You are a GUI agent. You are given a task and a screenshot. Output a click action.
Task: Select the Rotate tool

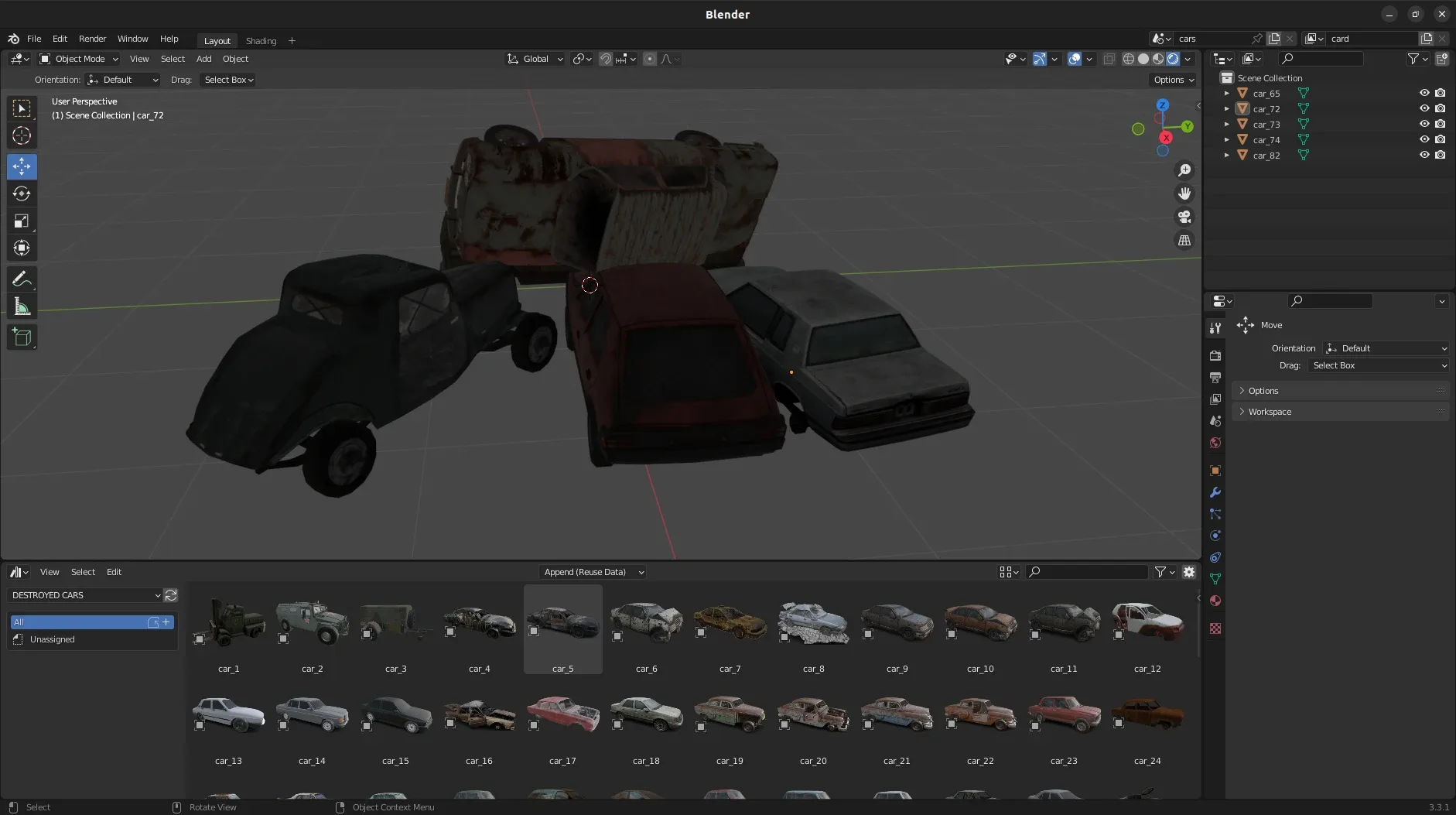[x=22, y=193]
